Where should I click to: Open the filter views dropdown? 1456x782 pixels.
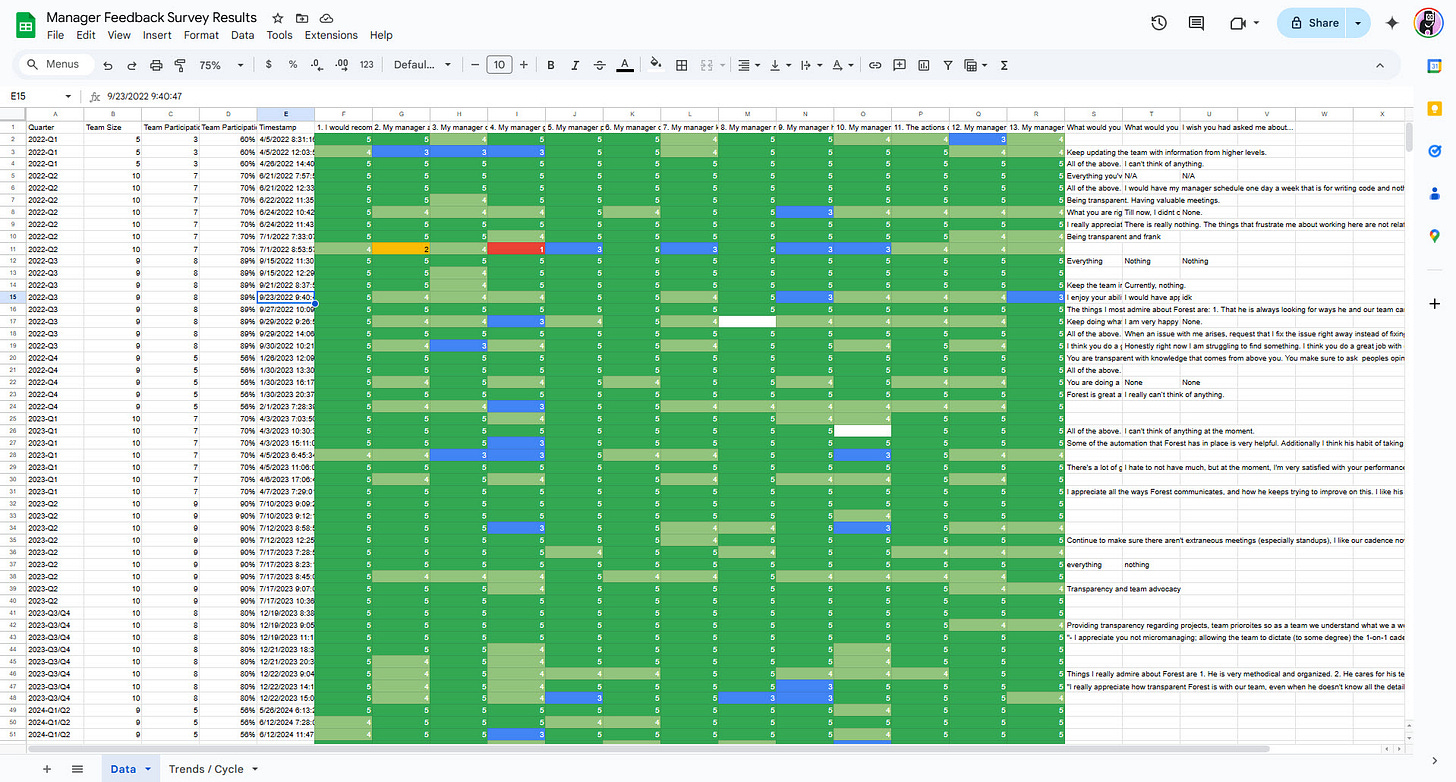pyautogui.click(x=974, y=65)
